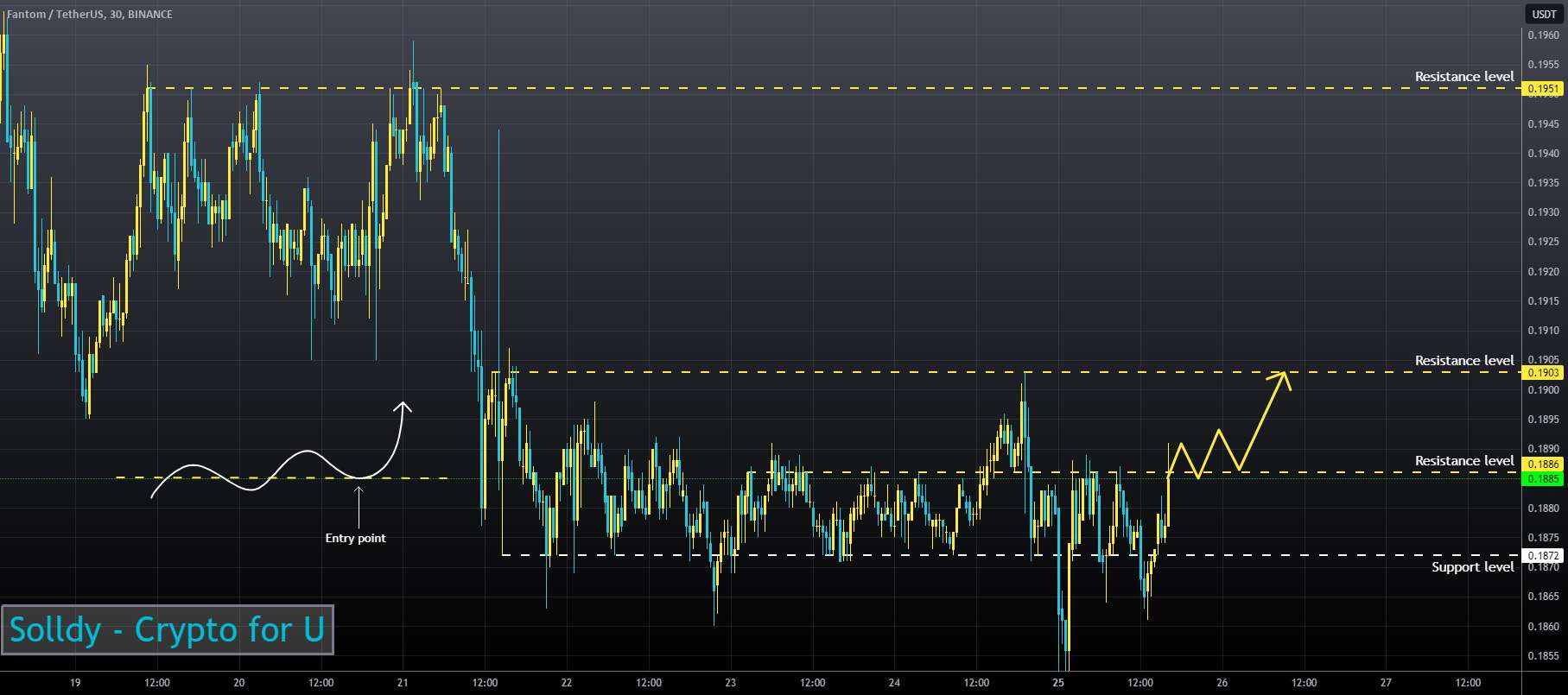Viewport: 1568px width, 695px height.
Task: Click the 0.1930 price axis value
Action: (x=1543, y=212)
